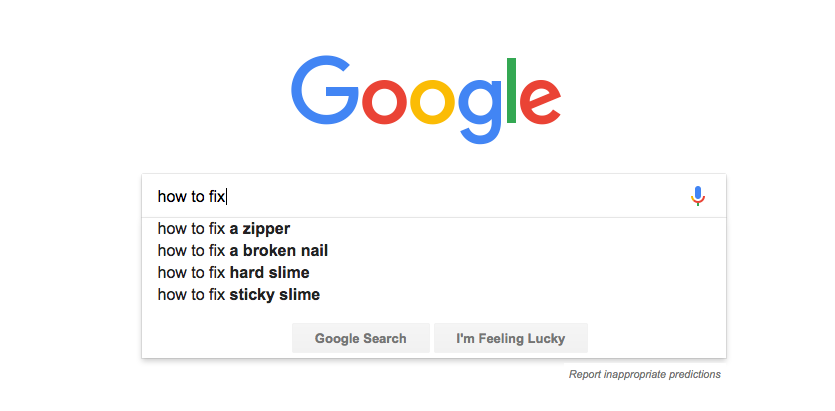Click the green letter l in logo

click(x=513, y=91)
